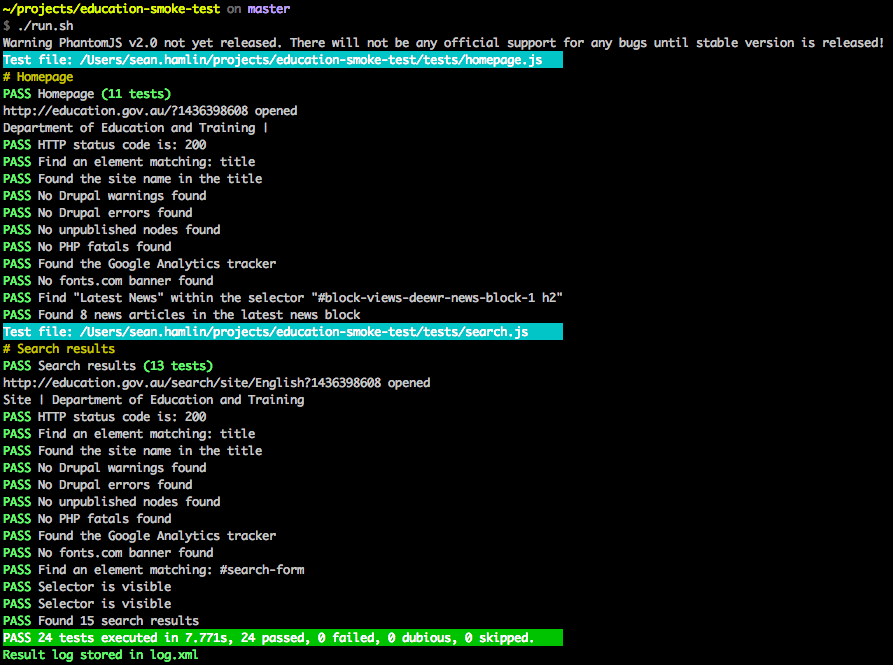Click the highlighted search.js test file line

pos(282,331)
